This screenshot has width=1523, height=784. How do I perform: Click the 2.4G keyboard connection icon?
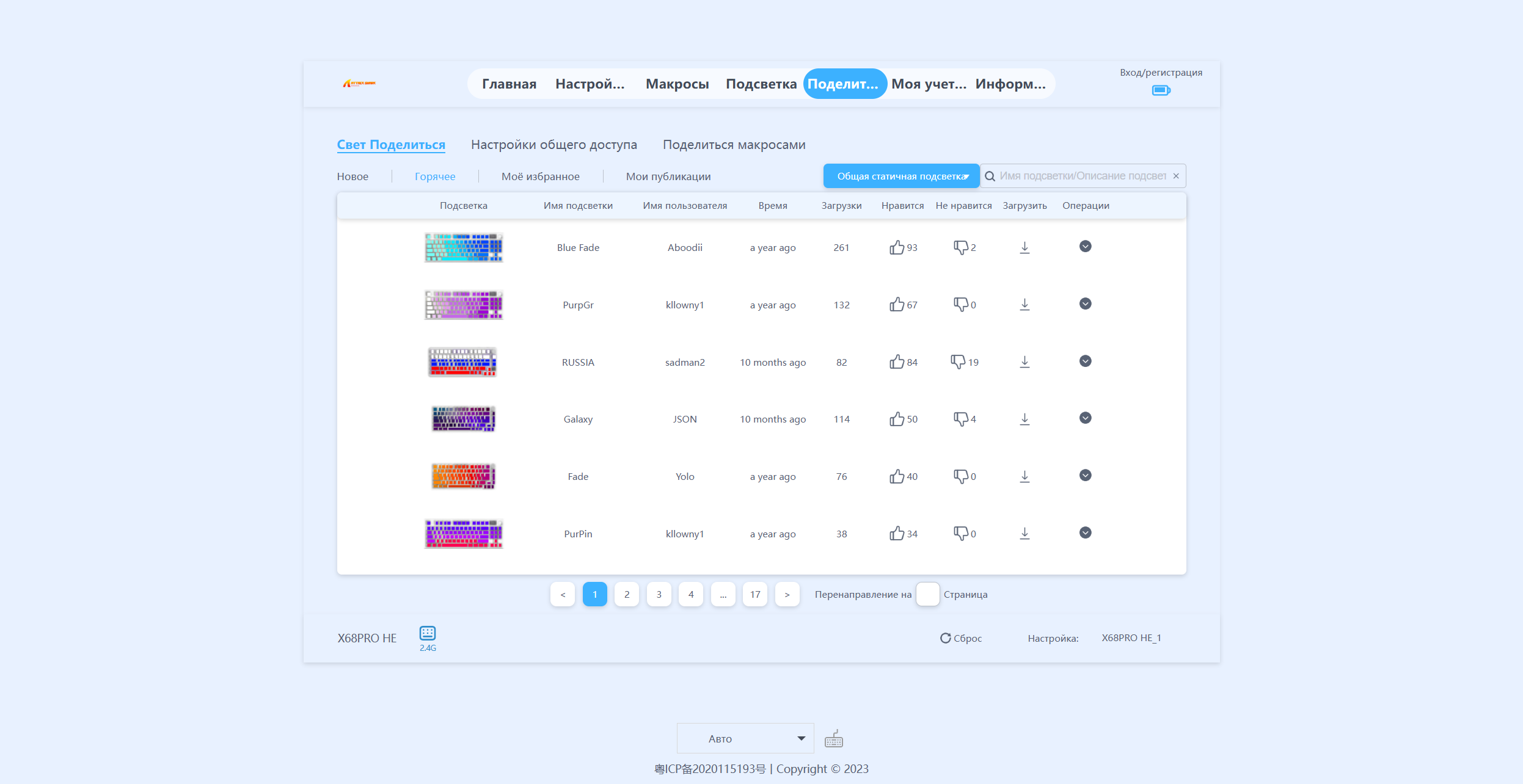click(428, 633)
